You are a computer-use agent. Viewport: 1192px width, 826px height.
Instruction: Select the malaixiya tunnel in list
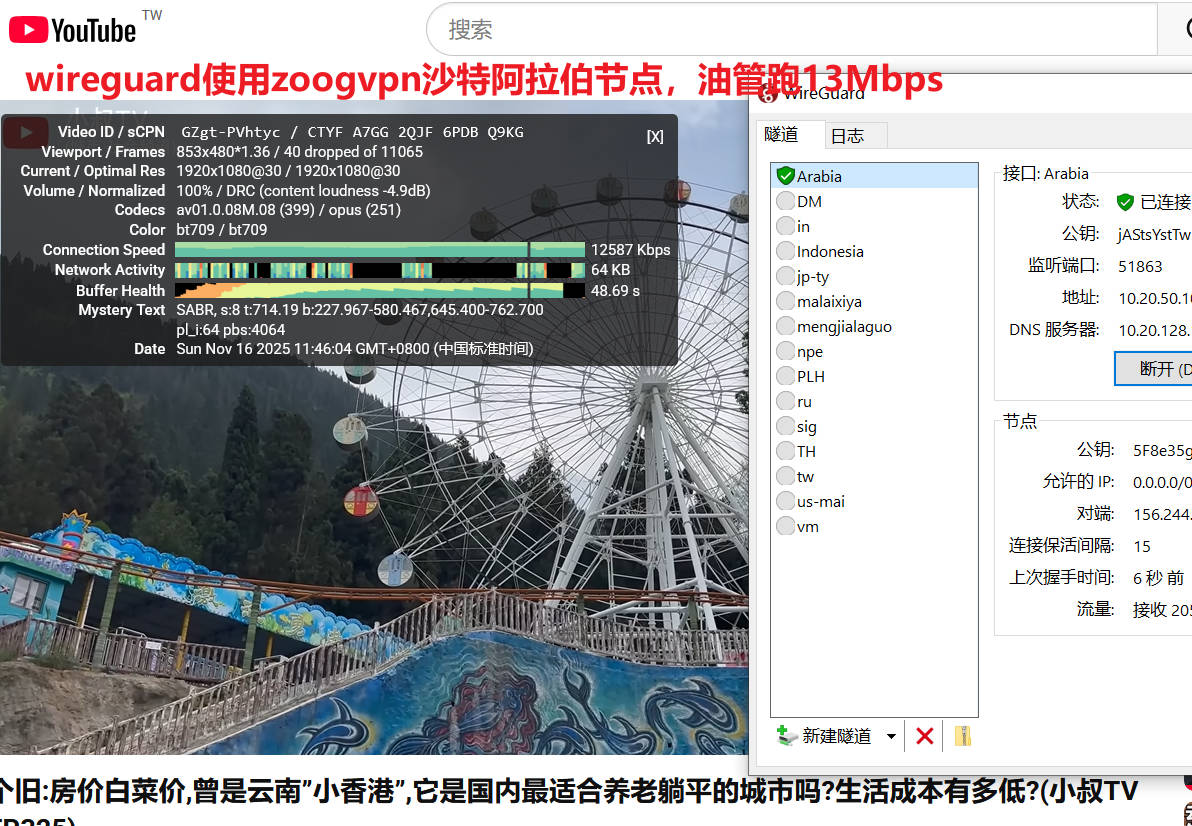click(x=829, y=301)
